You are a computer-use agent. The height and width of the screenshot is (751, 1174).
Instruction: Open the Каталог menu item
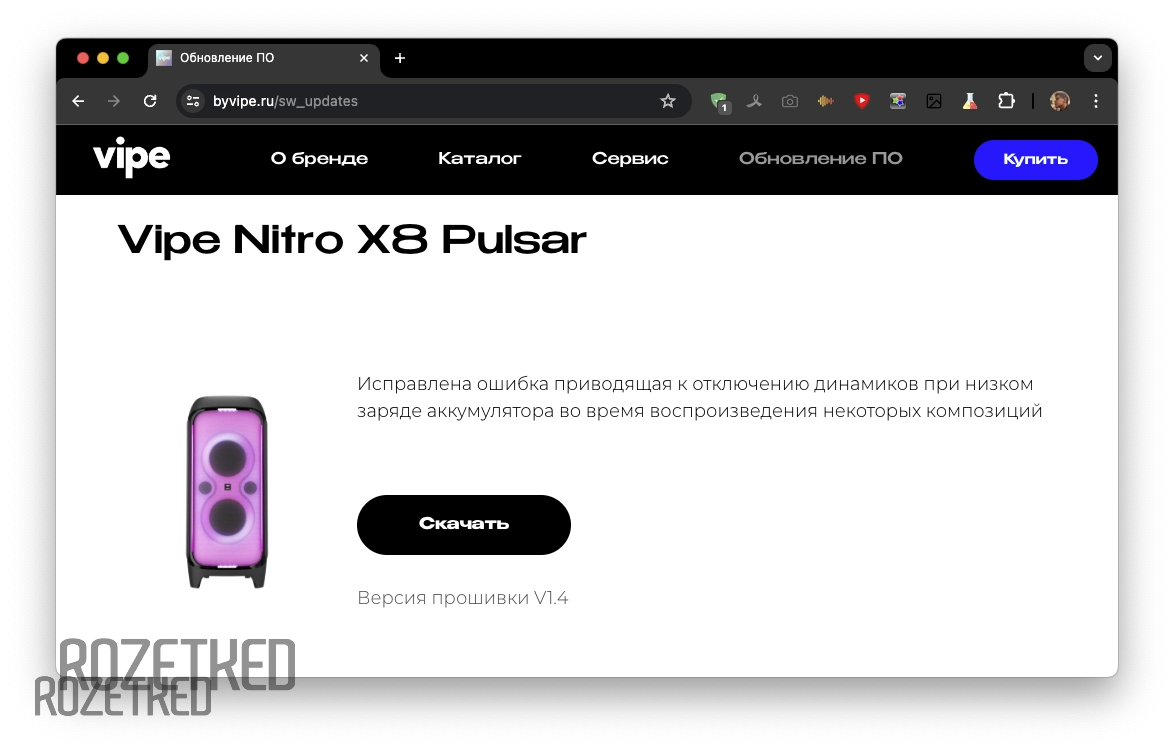479,159
